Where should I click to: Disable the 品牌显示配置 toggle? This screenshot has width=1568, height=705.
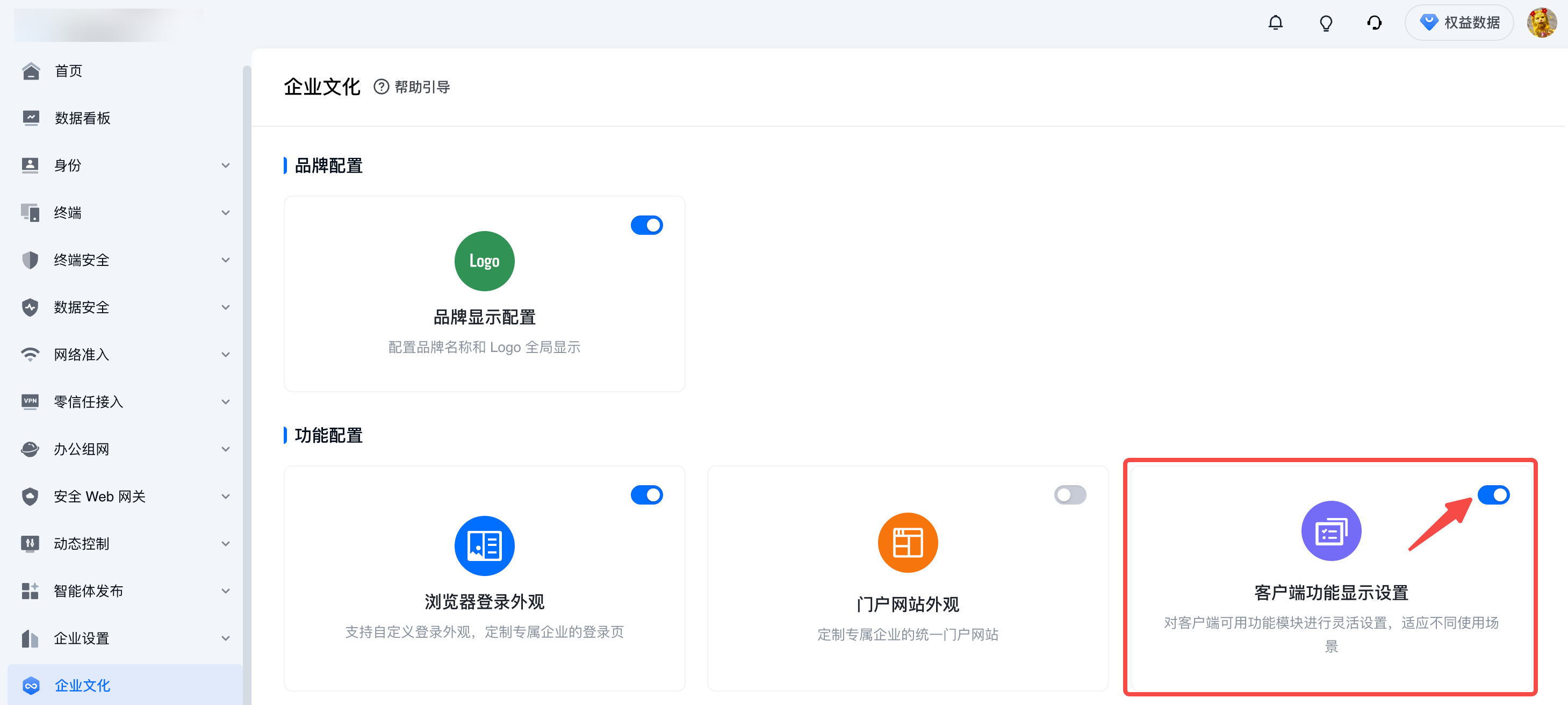point(646,225)
